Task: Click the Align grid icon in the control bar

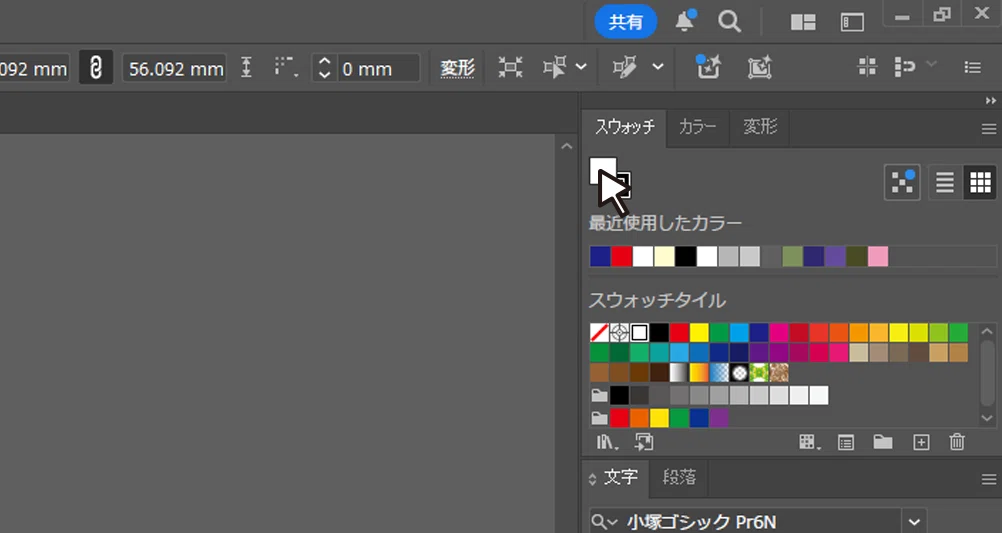Action: (x=867, y=66)
